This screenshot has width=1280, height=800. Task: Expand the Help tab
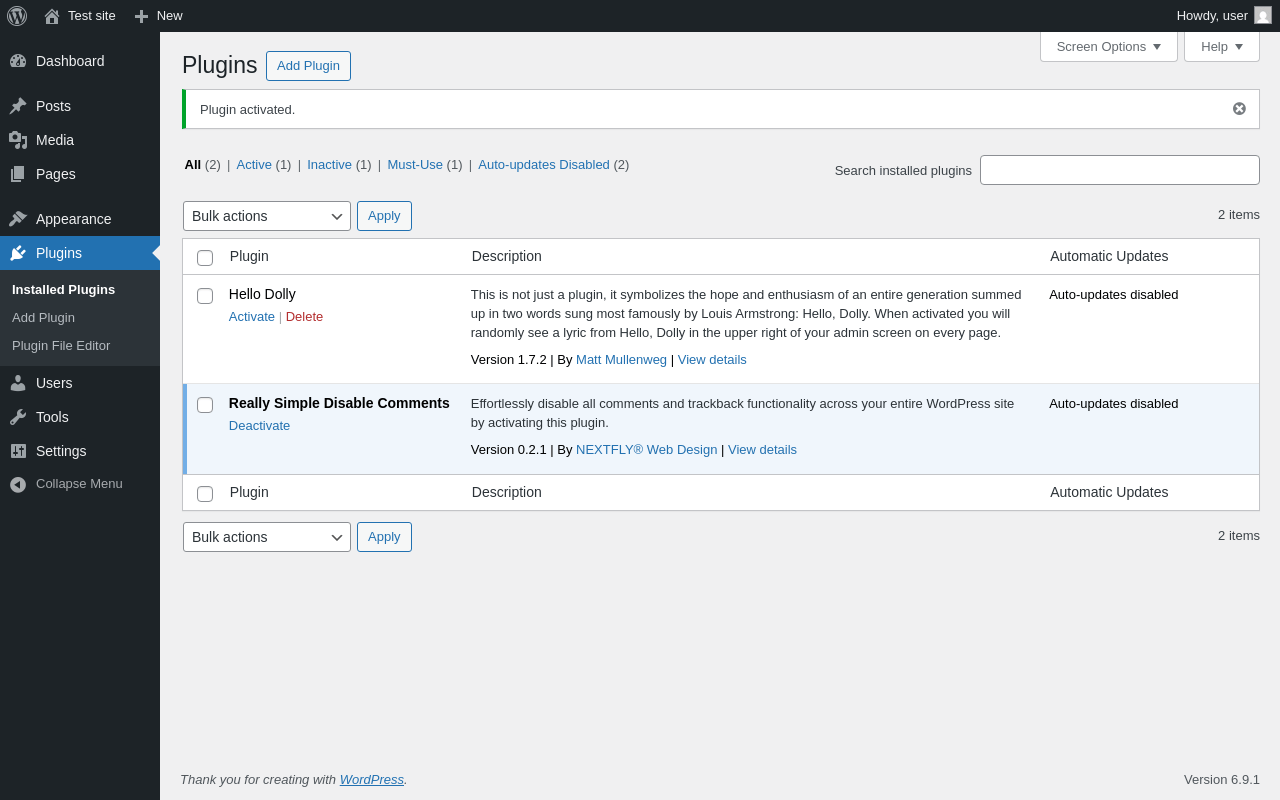point(1221,46)
